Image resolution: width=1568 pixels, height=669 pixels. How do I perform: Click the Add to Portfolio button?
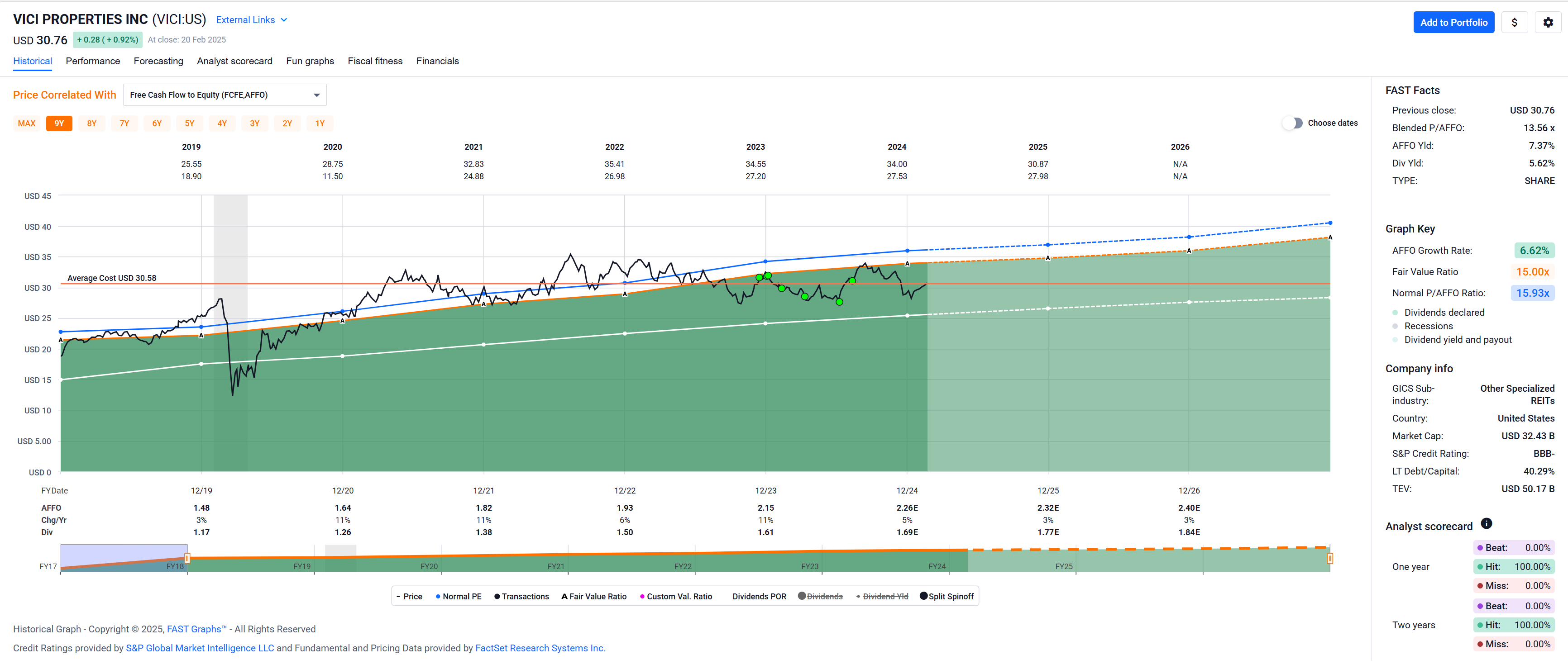tap(1453, 23)
